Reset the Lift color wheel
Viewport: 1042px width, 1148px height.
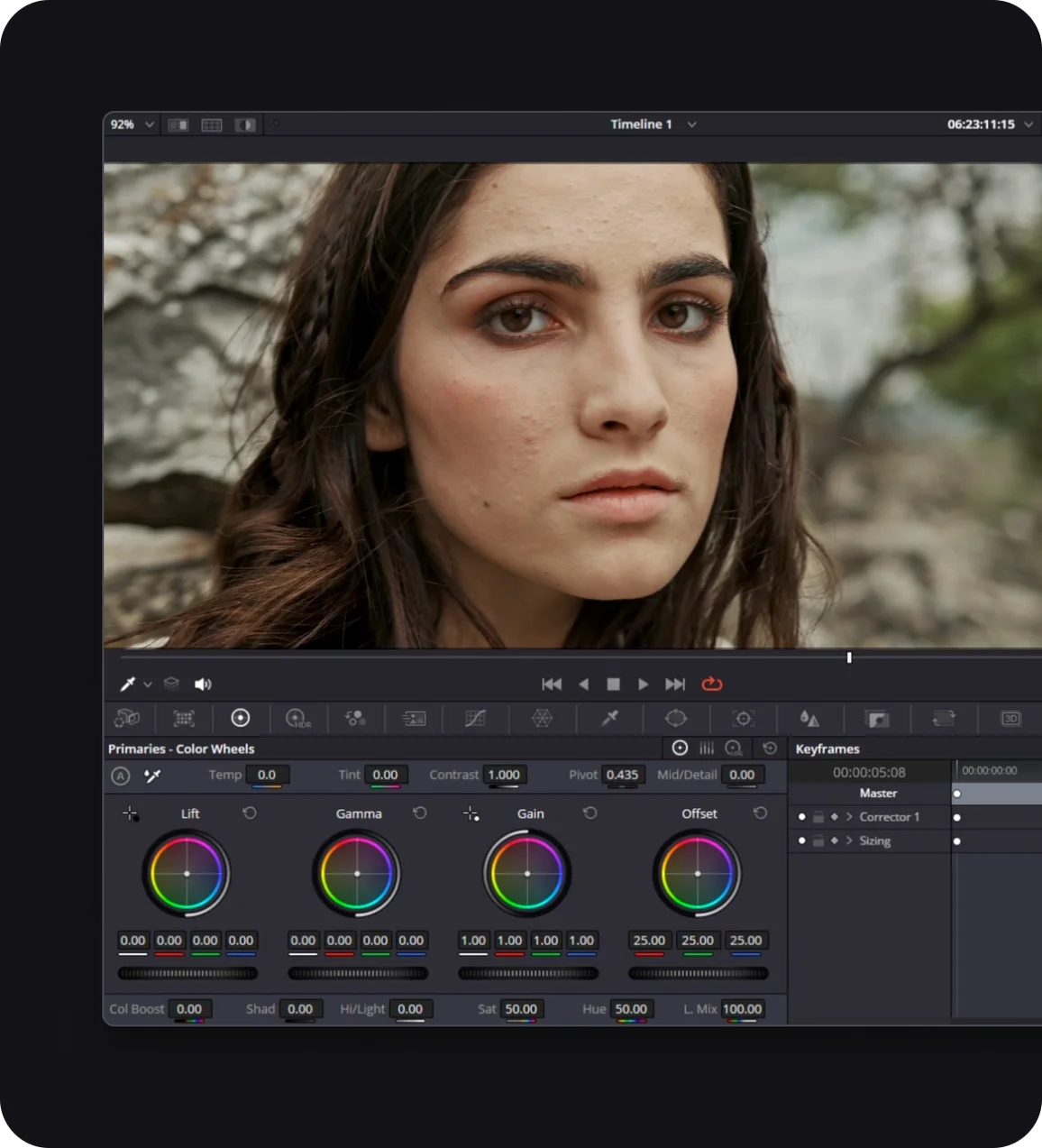coord(250,813)
